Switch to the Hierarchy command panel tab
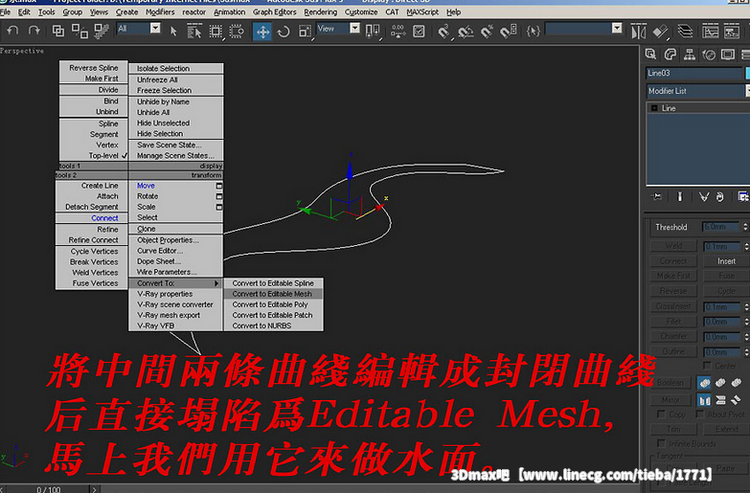Viewport: 750px width, 493px height. click(x=689, y=55)
